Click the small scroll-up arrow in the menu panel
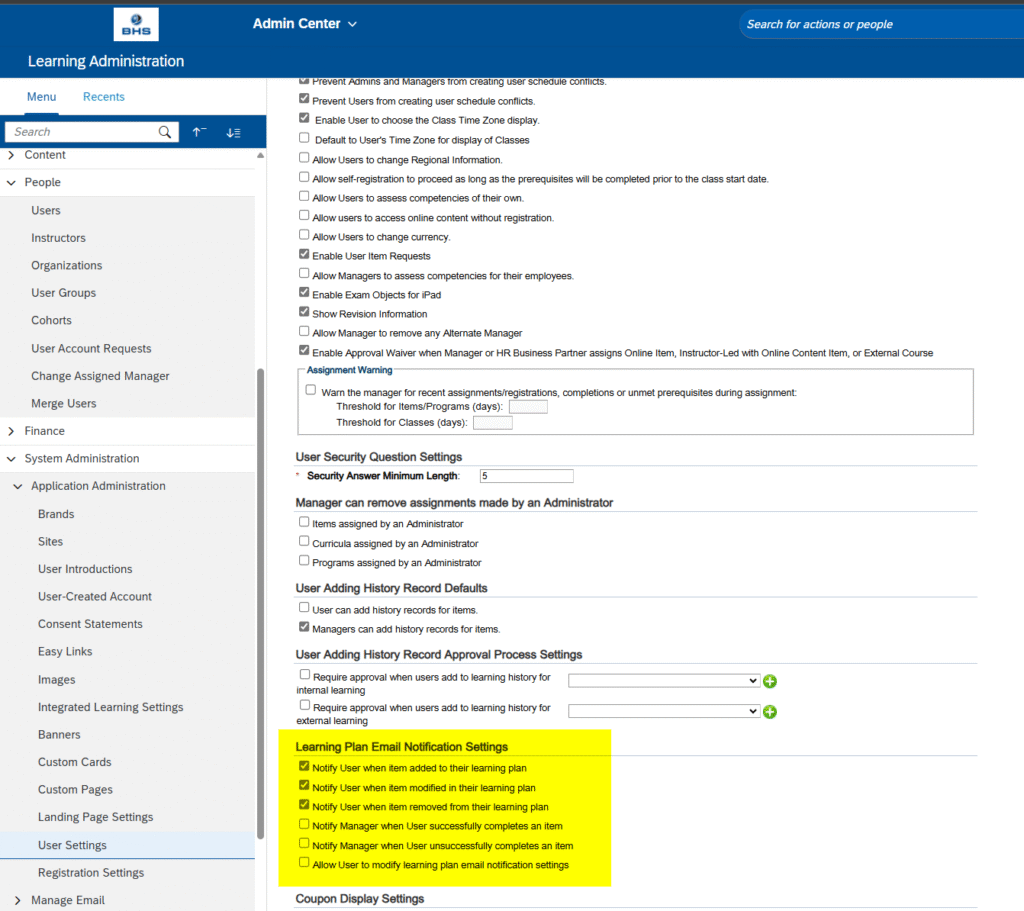The height and width of the screenshot is (911, 1024). click(261, 156)
